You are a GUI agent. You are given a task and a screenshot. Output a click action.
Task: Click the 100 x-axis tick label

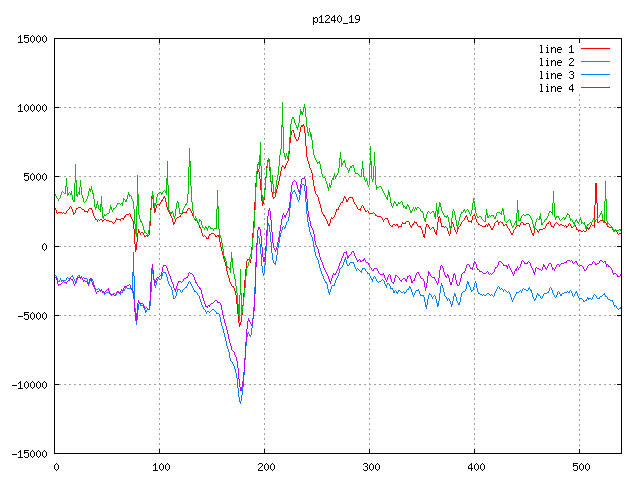pos(160,467)
